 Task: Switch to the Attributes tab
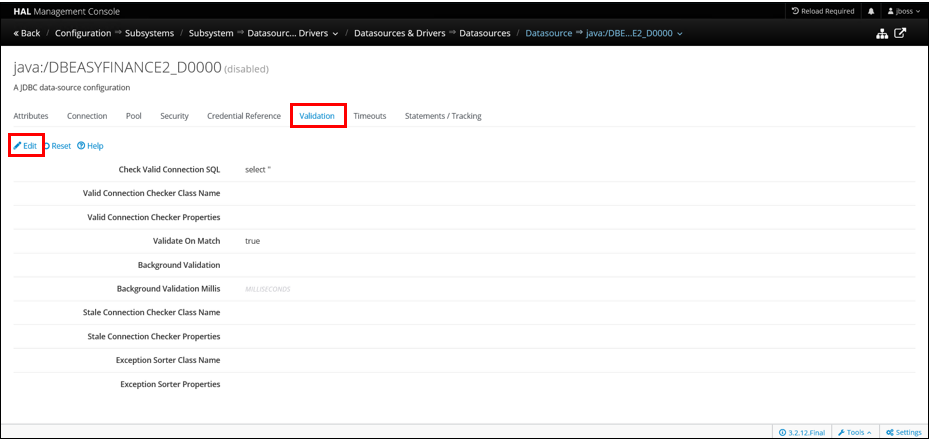(31, 116)
